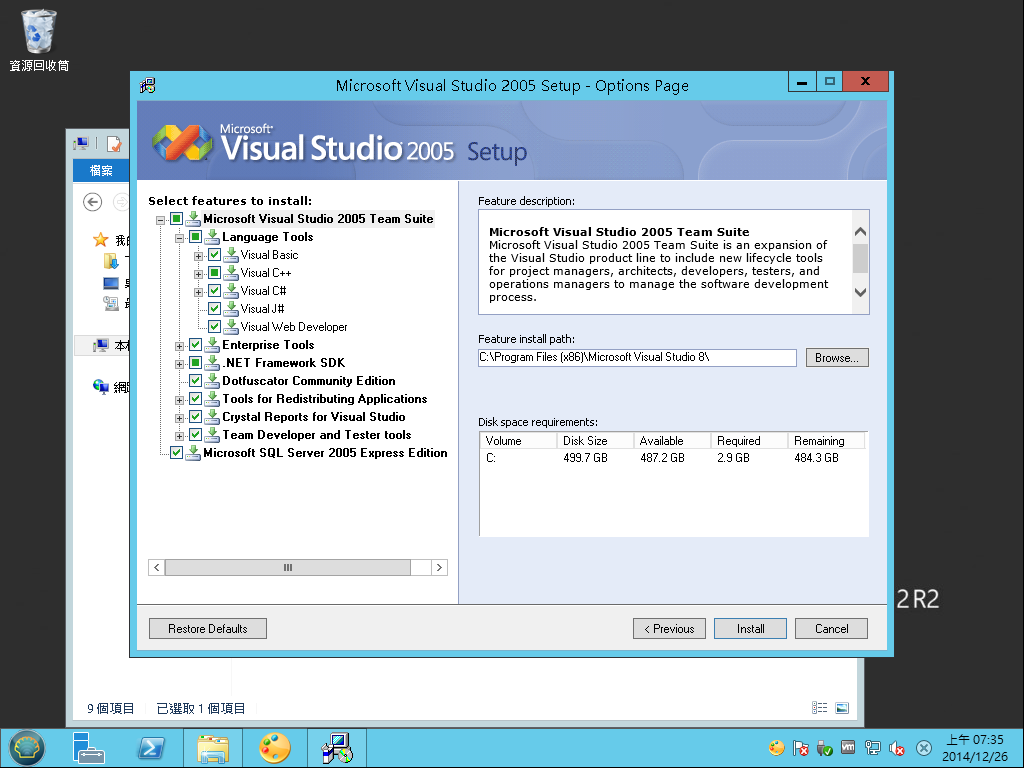Select Team Developer and Tester tools label
The width and height of the screenshot is (1024, 768).
coord(317,435)
